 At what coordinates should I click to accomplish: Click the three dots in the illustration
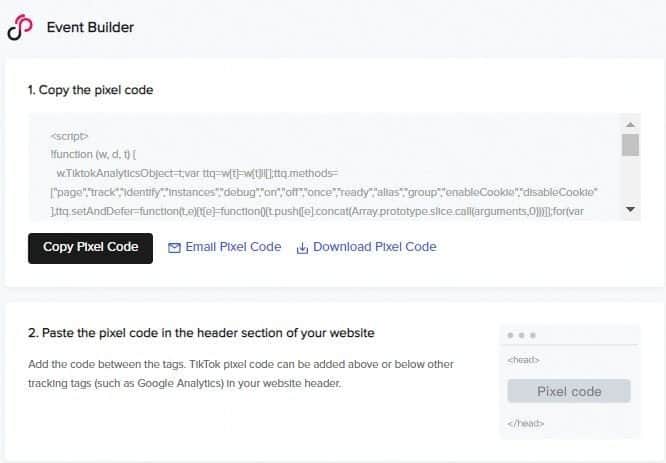click(x=521, y=335)
